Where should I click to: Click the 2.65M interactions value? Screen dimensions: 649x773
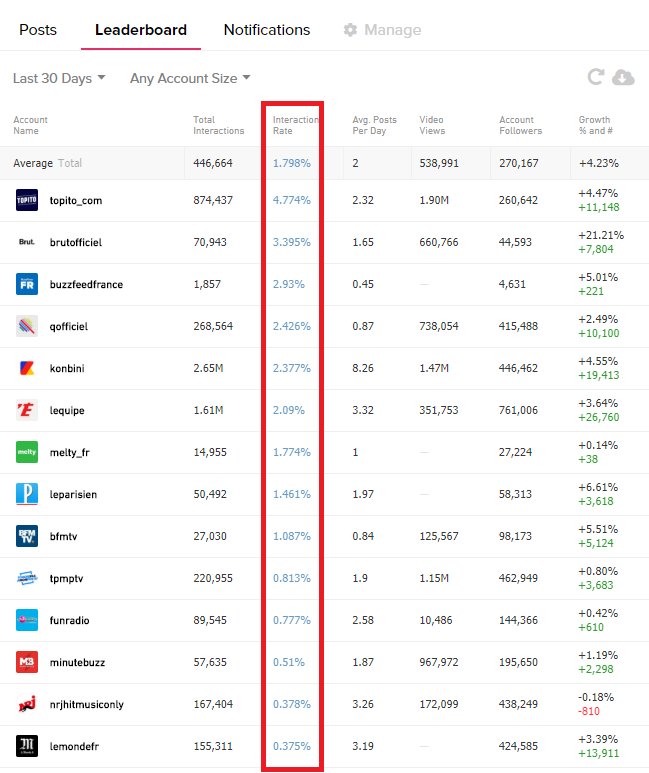tap(208, 368)
